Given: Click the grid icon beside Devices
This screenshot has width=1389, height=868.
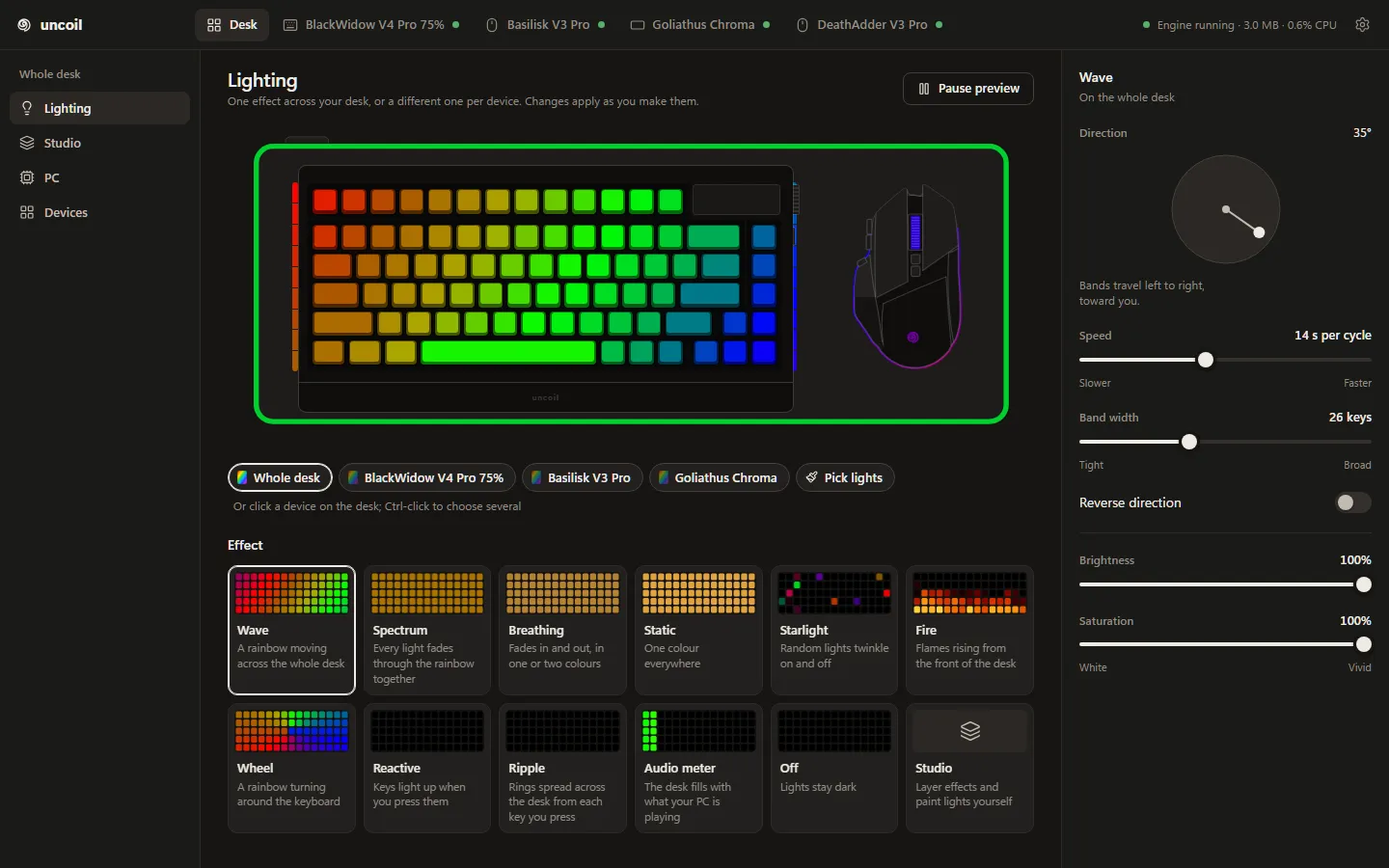Looking at the screenshot, I should (x=27, y=212).
